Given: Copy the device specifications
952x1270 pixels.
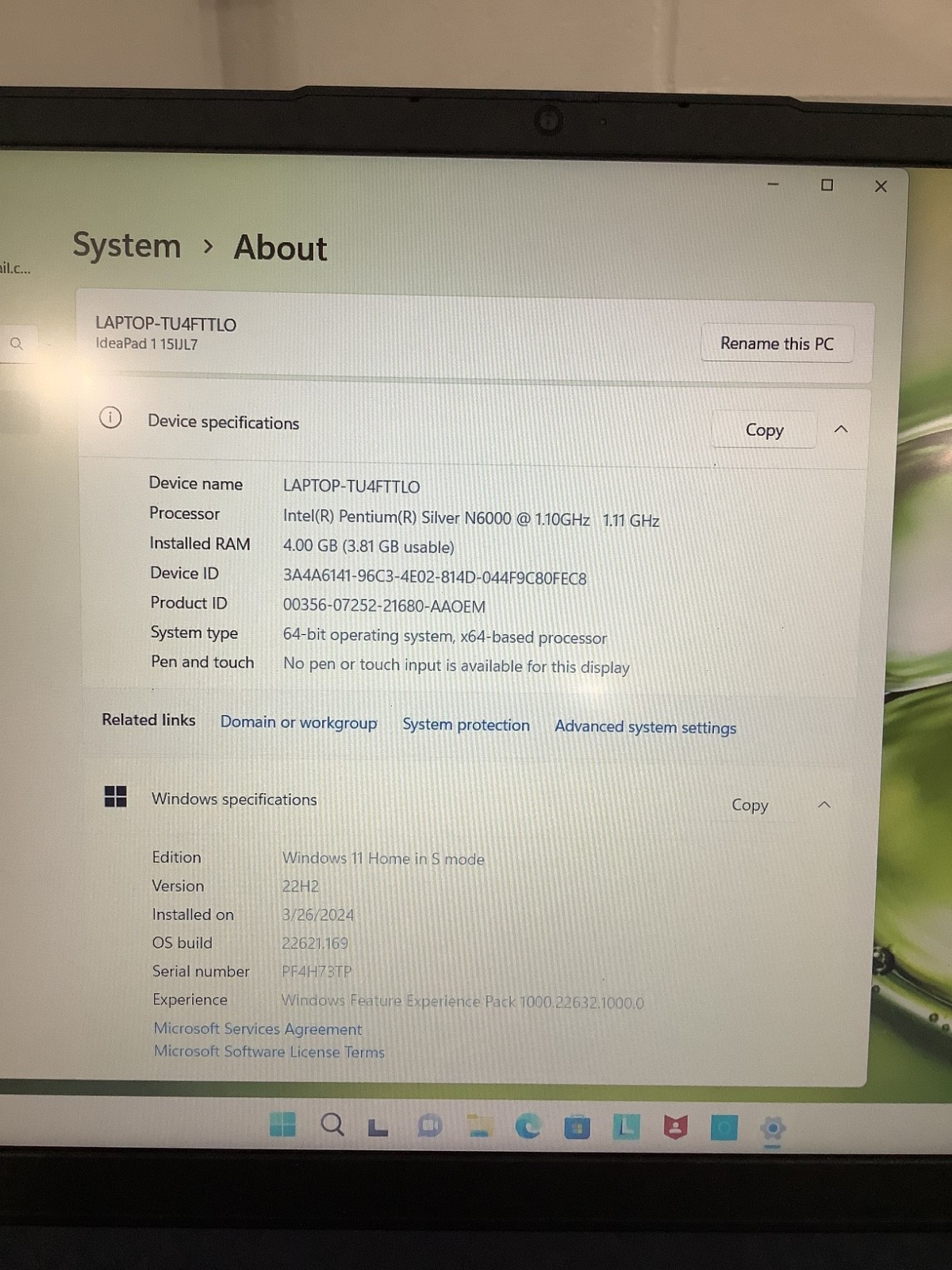Looking at the screenshot, I should point(764,430).
